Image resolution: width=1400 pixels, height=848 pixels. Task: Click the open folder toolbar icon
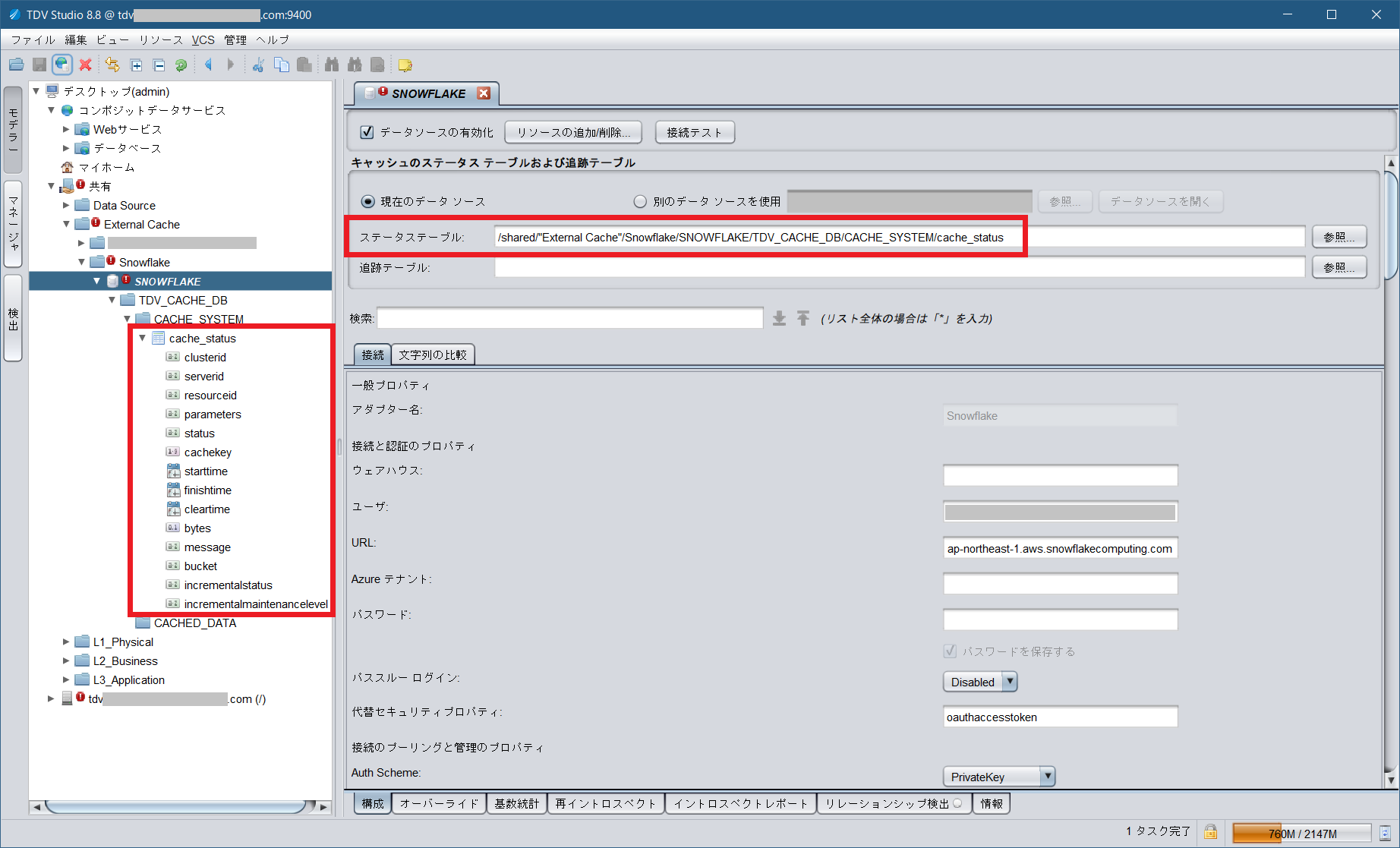click(17, 65)
